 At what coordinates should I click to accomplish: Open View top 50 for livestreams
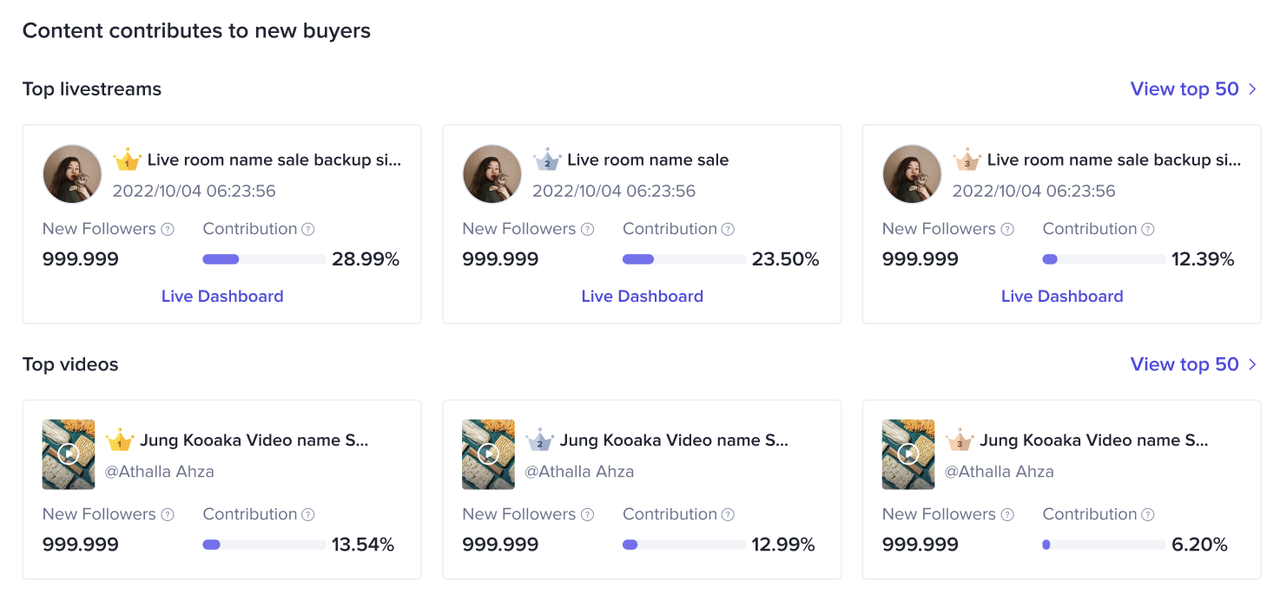click(x=1184, y=89)
